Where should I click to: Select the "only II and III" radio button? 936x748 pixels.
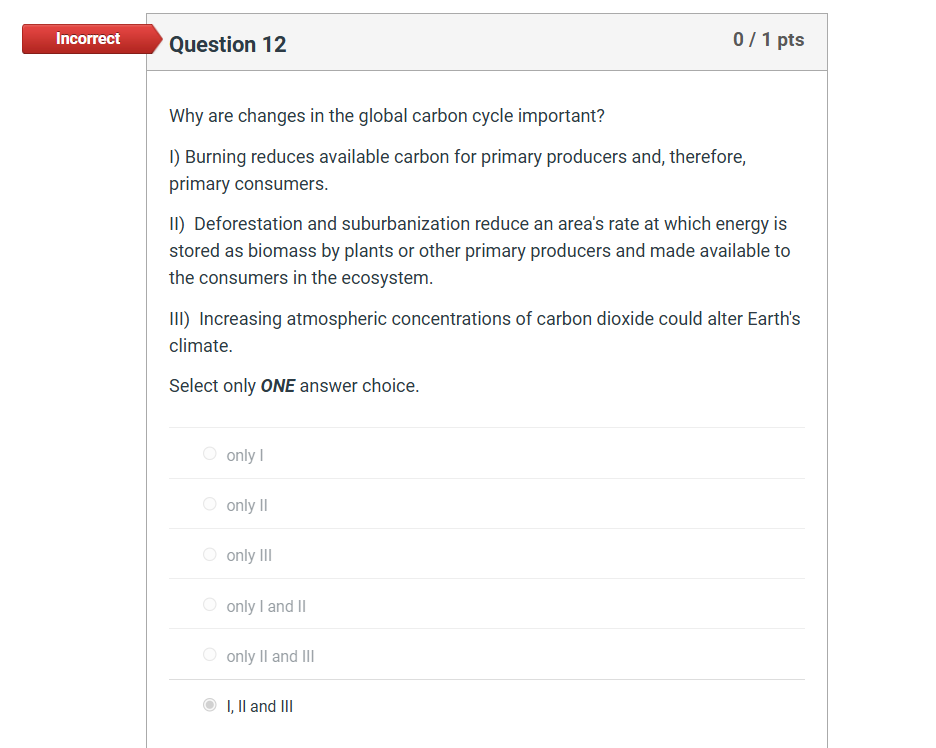tap(209, 654)
